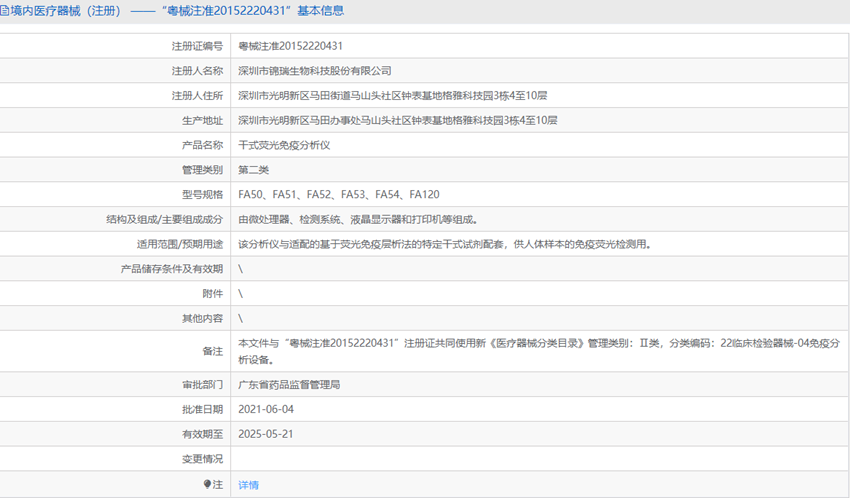Select expiry date 2025-05-21
Viewport: 850px width, 498px height.
pos(266,434)
